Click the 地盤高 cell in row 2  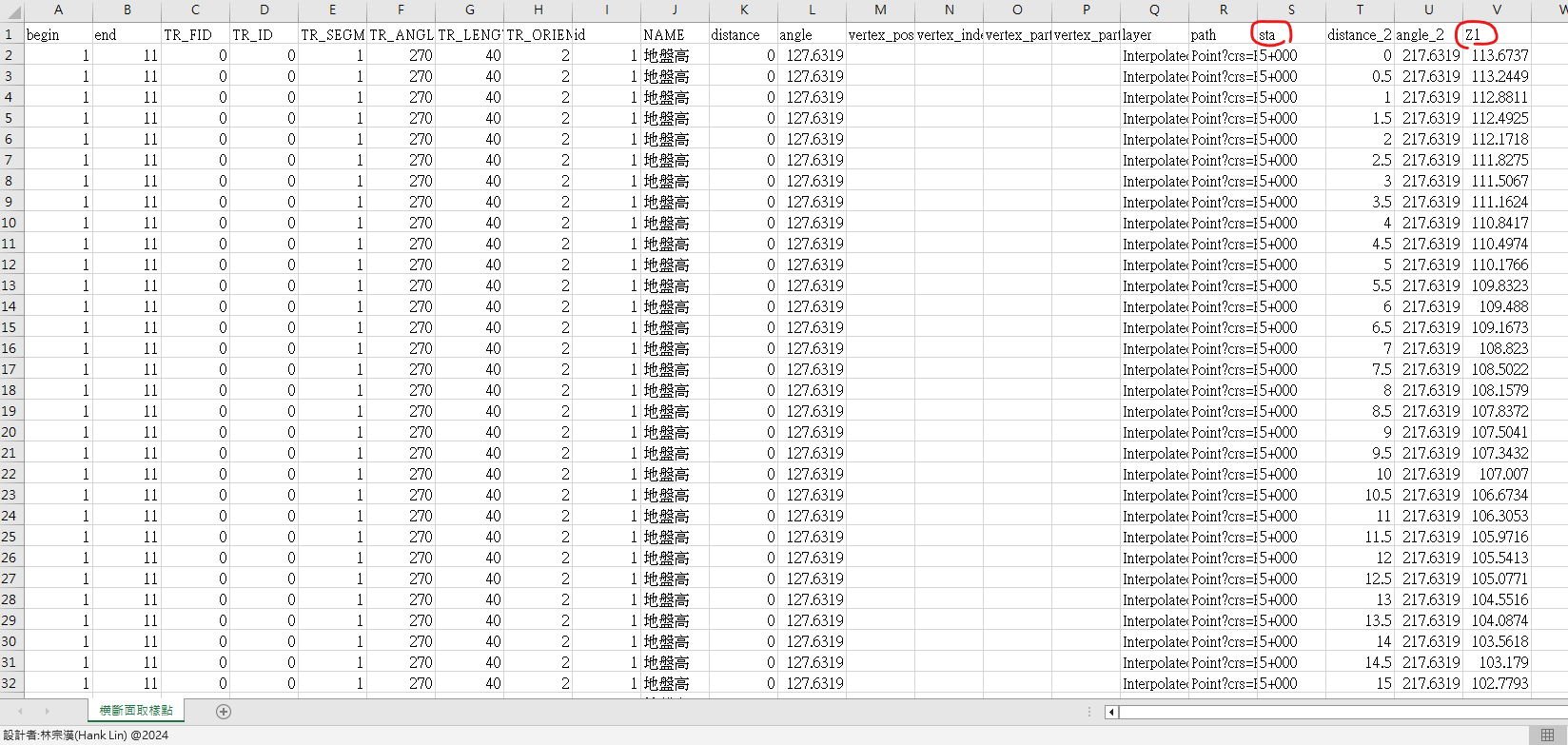click(x=675, y=55)
